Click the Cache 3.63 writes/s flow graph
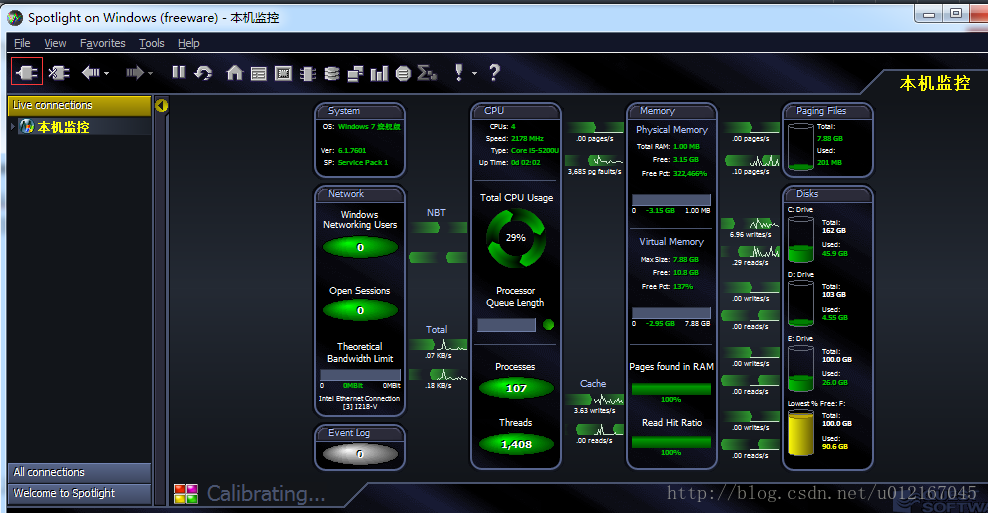988x513 pixels. coord(594,400)
